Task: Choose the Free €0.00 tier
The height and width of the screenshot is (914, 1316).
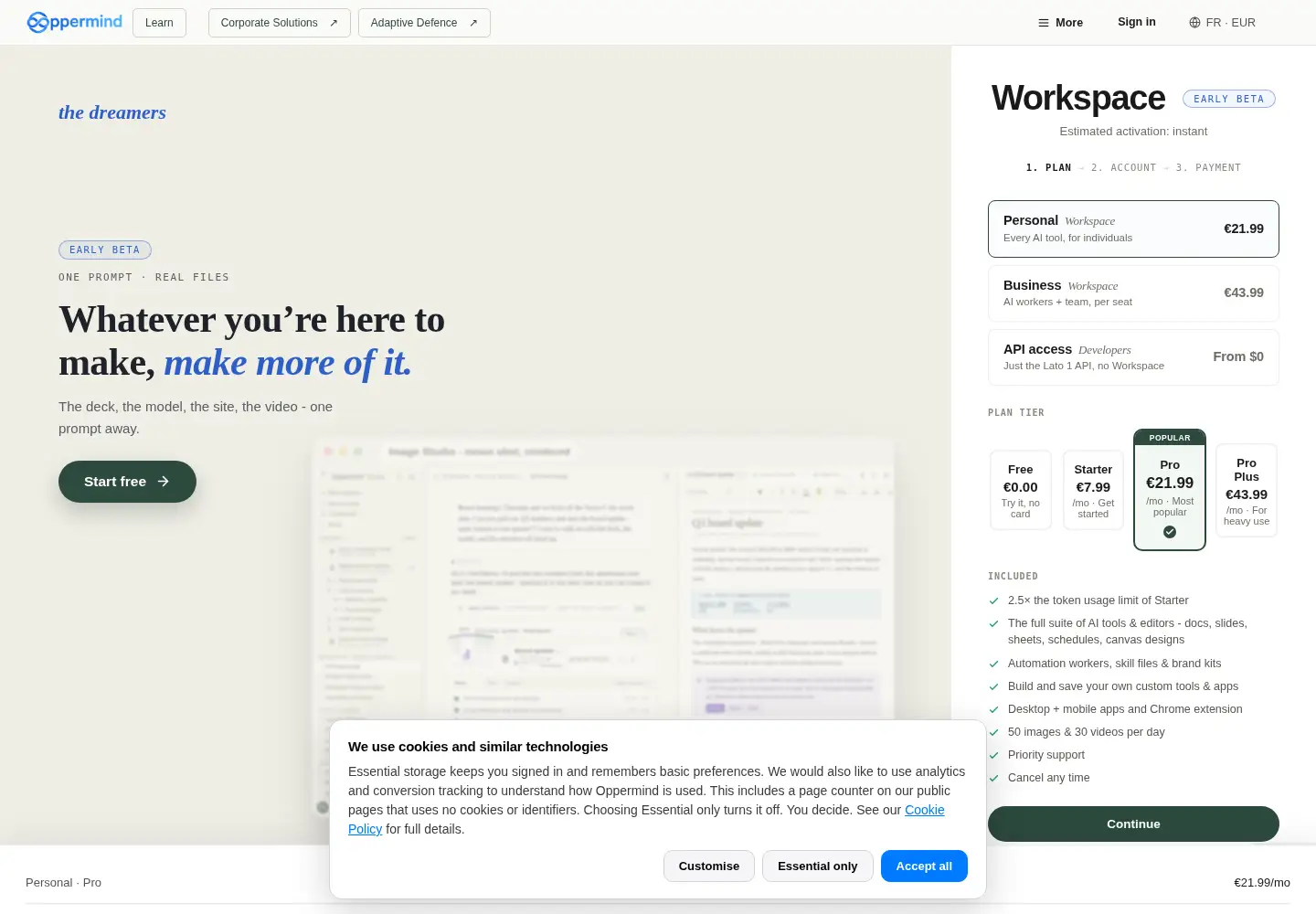Action: pyautogui.click(x=1020, y=490)
